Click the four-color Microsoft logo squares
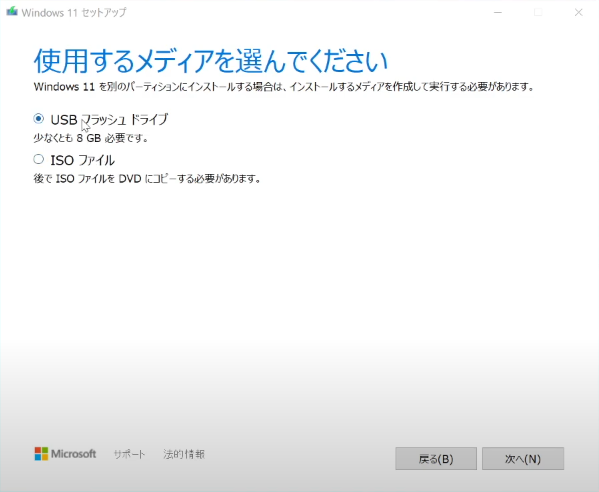599x492 pixels. pyautogui.click(x=41, y=454)
